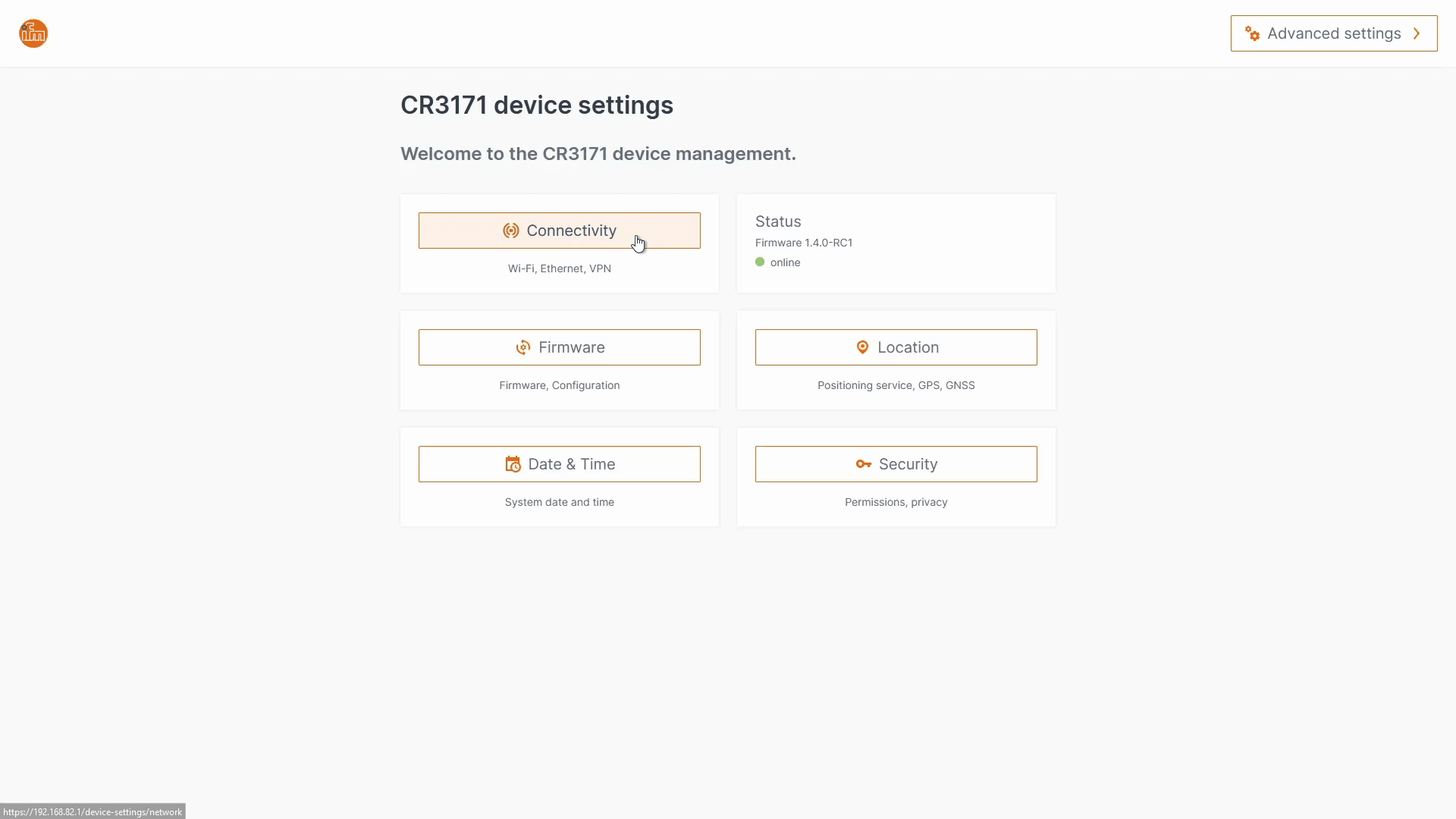The width and height of the screenshot is (1456, 819).
Task: Expand Advanced settings via chevron arrow
Action: coord(1417,33)
